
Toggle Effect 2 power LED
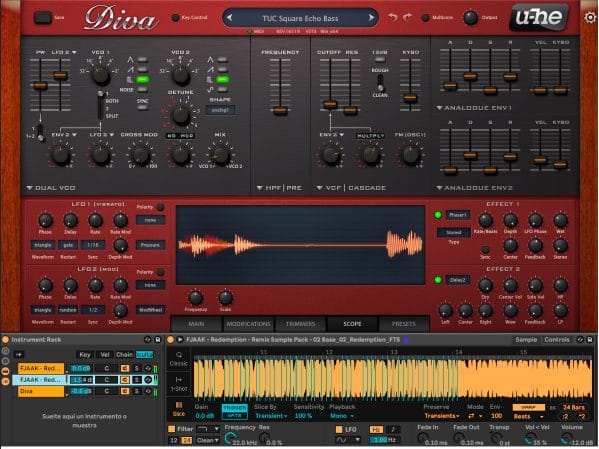(438, 280)
